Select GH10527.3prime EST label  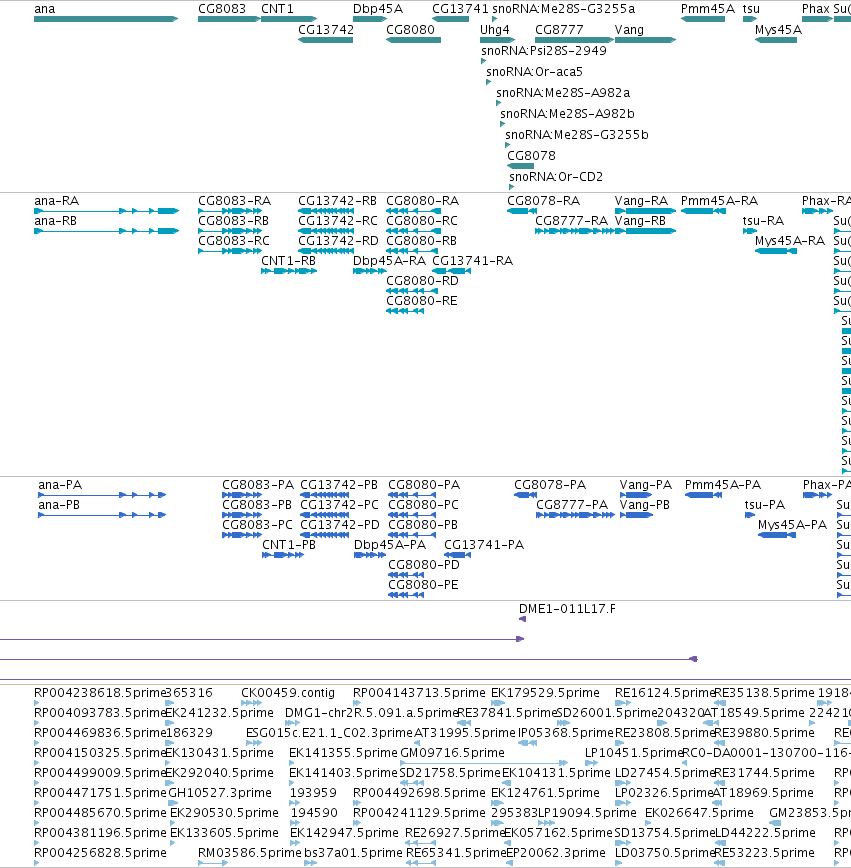(220, 793)
